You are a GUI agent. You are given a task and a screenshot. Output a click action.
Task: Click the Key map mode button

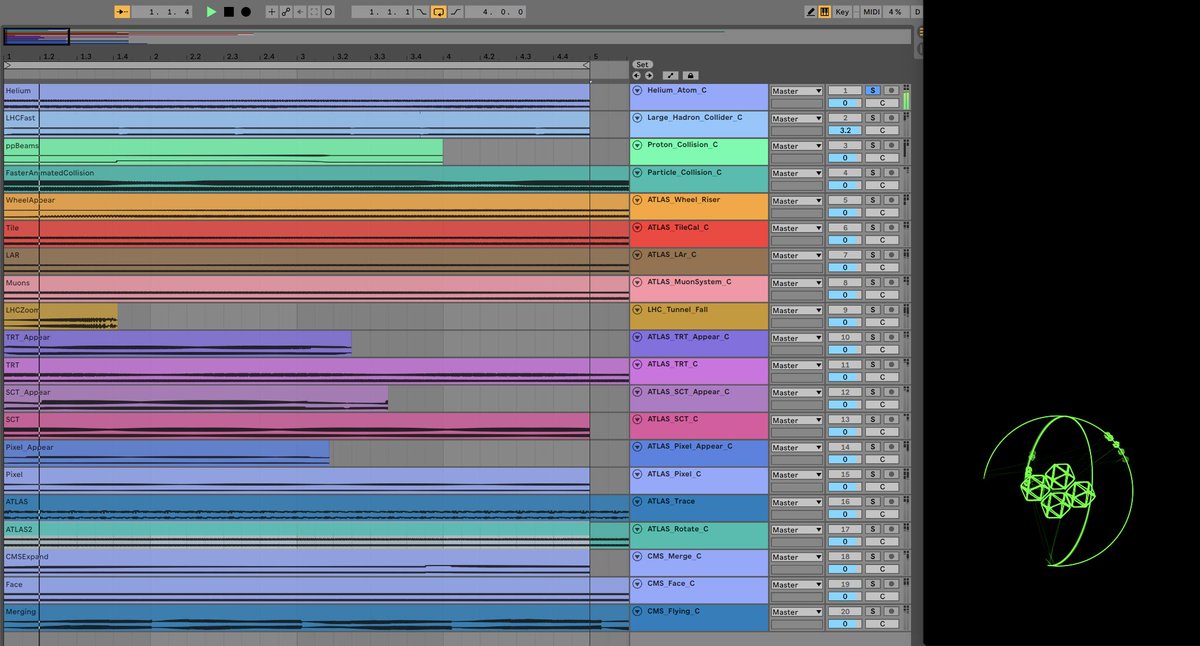842,12
